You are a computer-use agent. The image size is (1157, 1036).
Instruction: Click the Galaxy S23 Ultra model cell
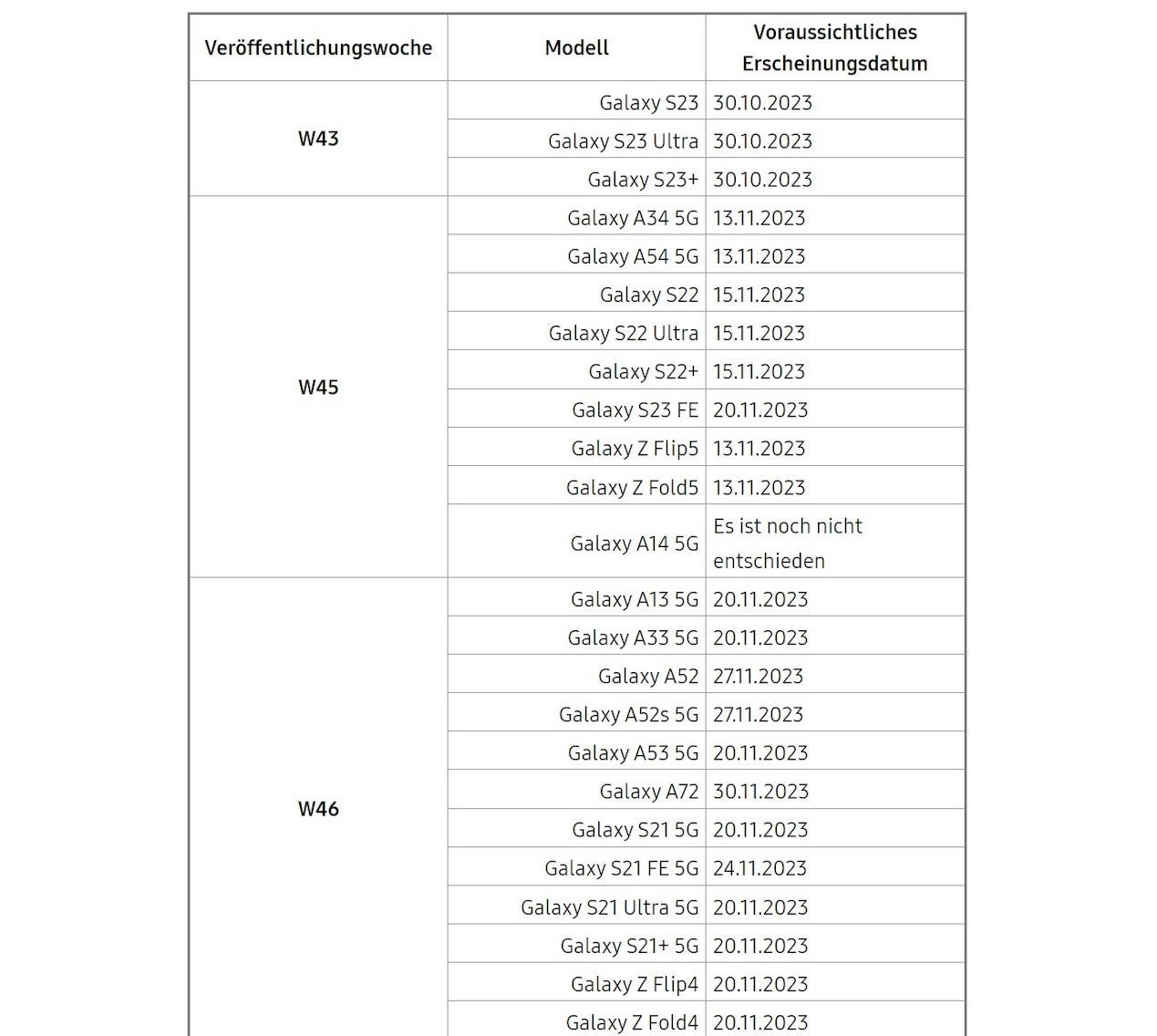[576, 140]
